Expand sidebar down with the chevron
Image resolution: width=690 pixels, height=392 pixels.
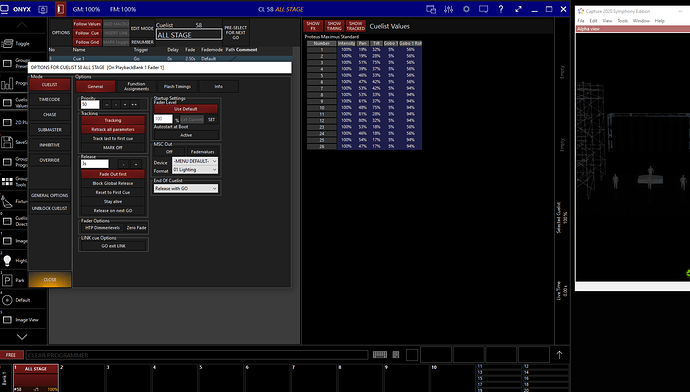click(x=22, y=337)
